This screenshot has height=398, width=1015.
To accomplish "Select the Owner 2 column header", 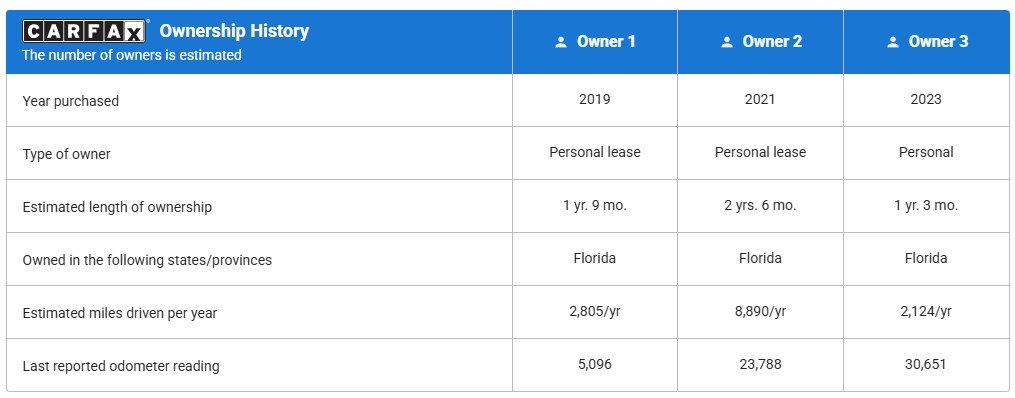I will (761, 42).
